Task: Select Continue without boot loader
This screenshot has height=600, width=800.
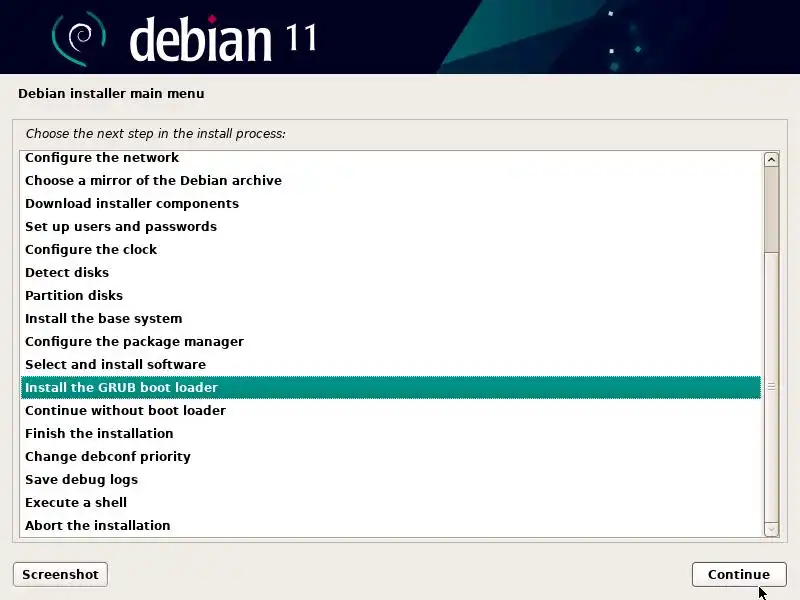Action: point(391,410)
